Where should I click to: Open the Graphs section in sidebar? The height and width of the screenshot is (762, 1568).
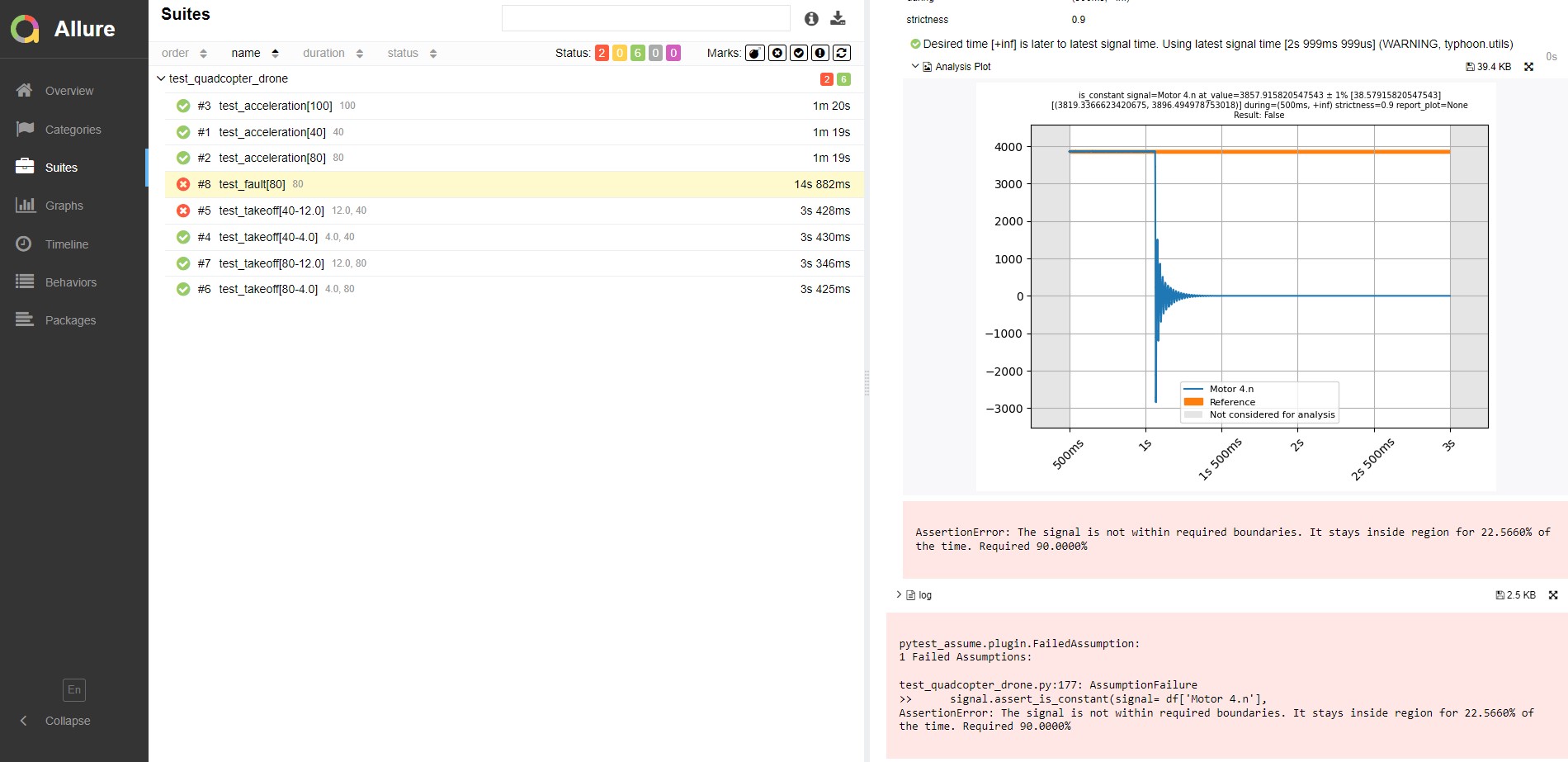tap(64, 206)
